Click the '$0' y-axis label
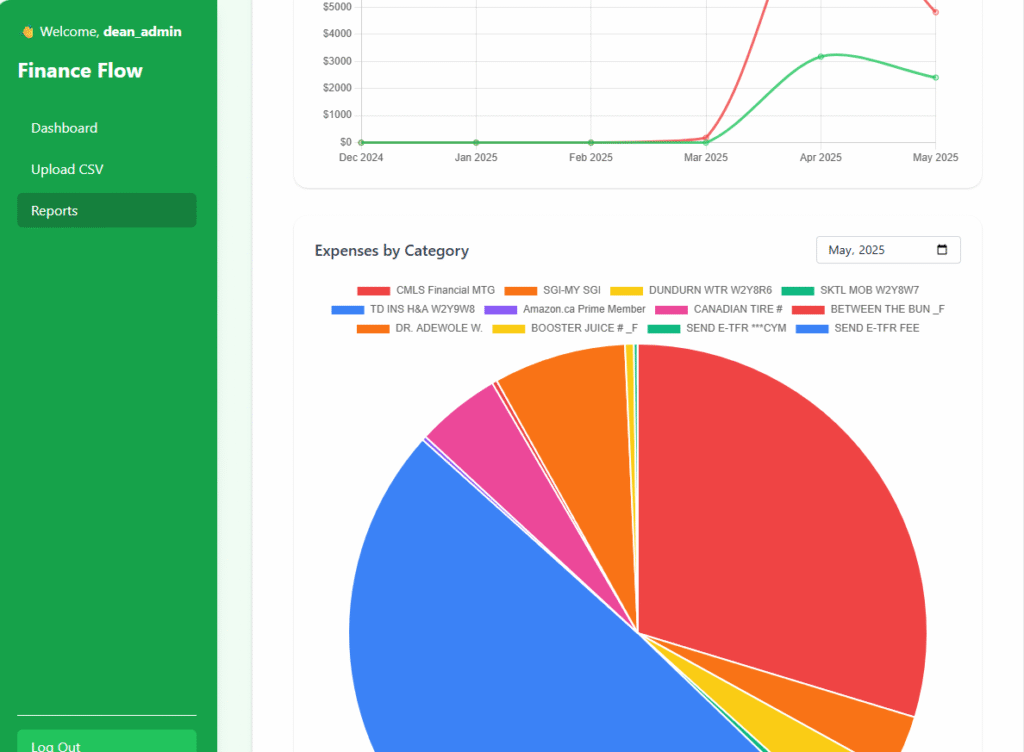The image size is (1024, 752). (x=345, y=142)
